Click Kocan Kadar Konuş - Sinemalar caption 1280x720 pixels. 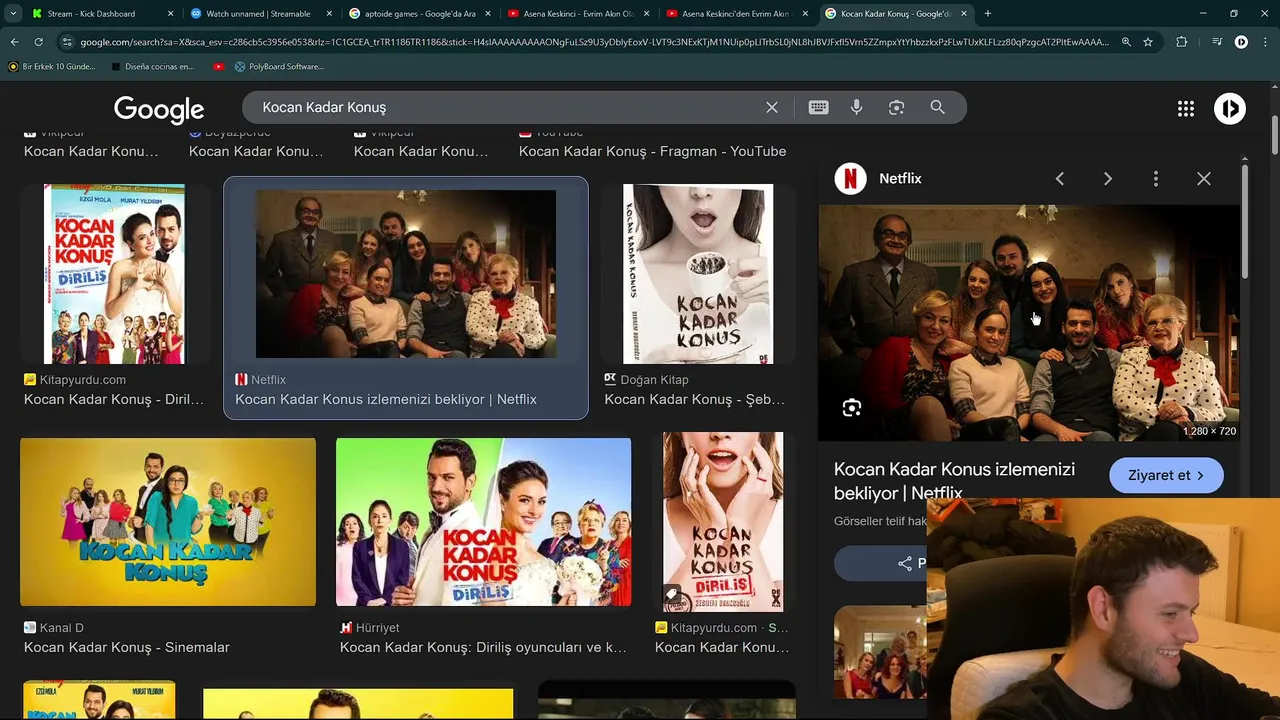coord(127,647)
